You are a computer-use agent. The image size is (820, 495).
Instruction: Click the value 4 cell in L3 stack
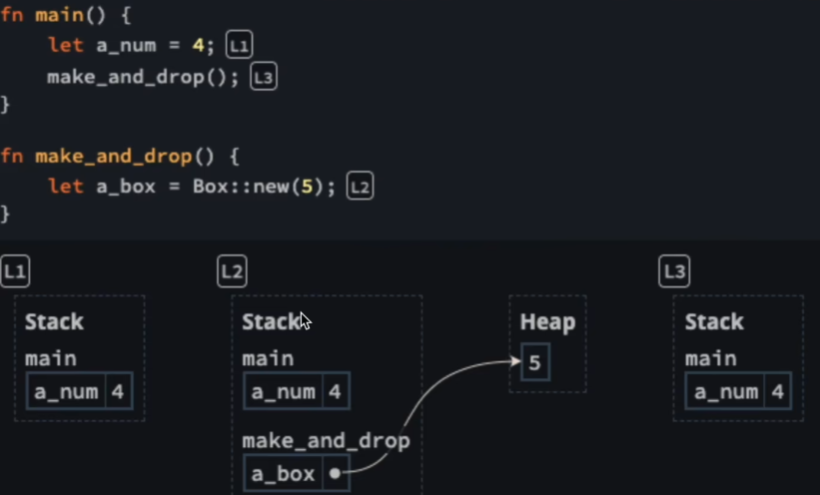click(x=778, y=392)
